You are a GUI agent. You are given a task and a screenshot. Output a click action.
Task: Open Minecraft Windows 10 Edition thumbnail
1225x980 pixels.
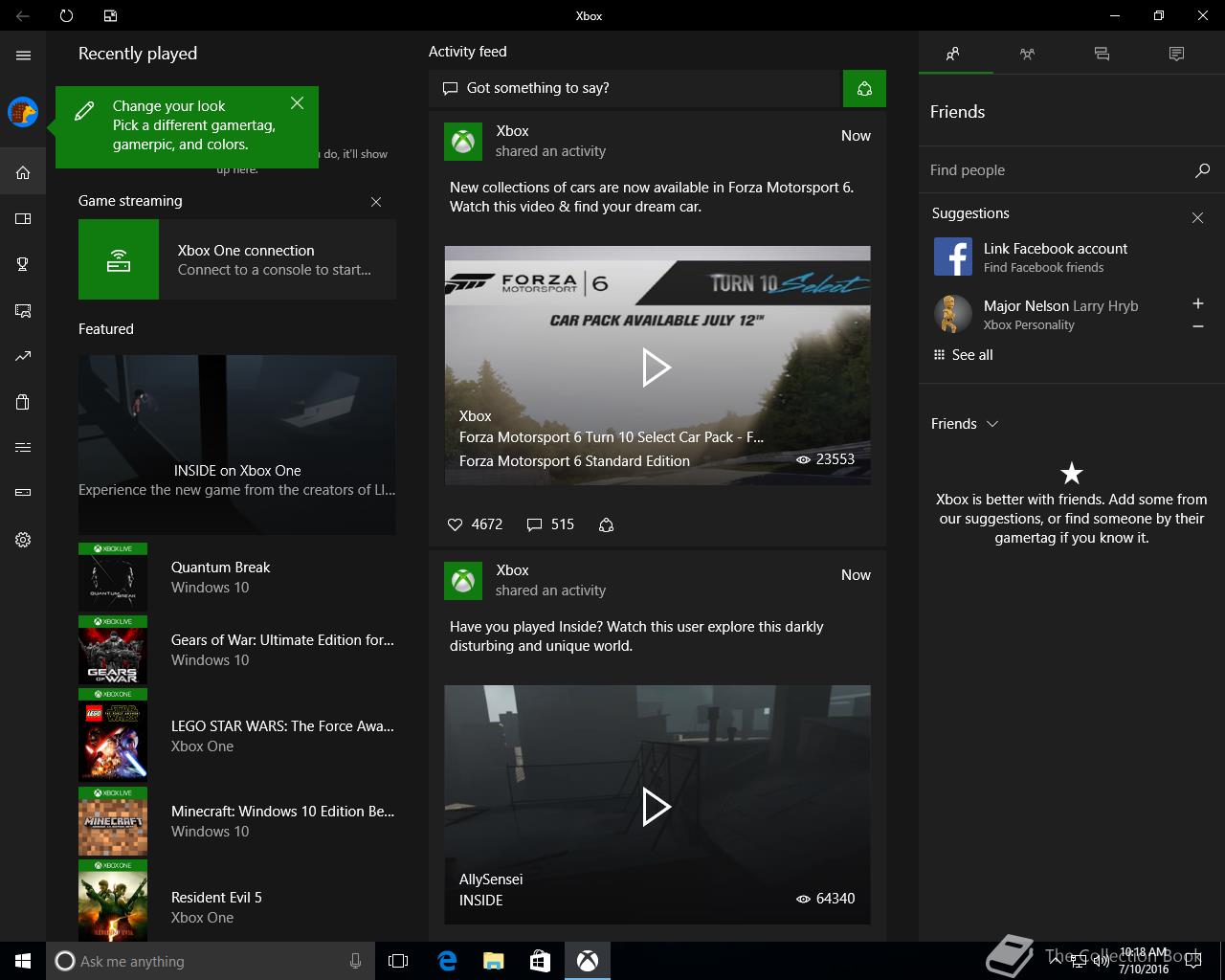[x=113, y=821]
